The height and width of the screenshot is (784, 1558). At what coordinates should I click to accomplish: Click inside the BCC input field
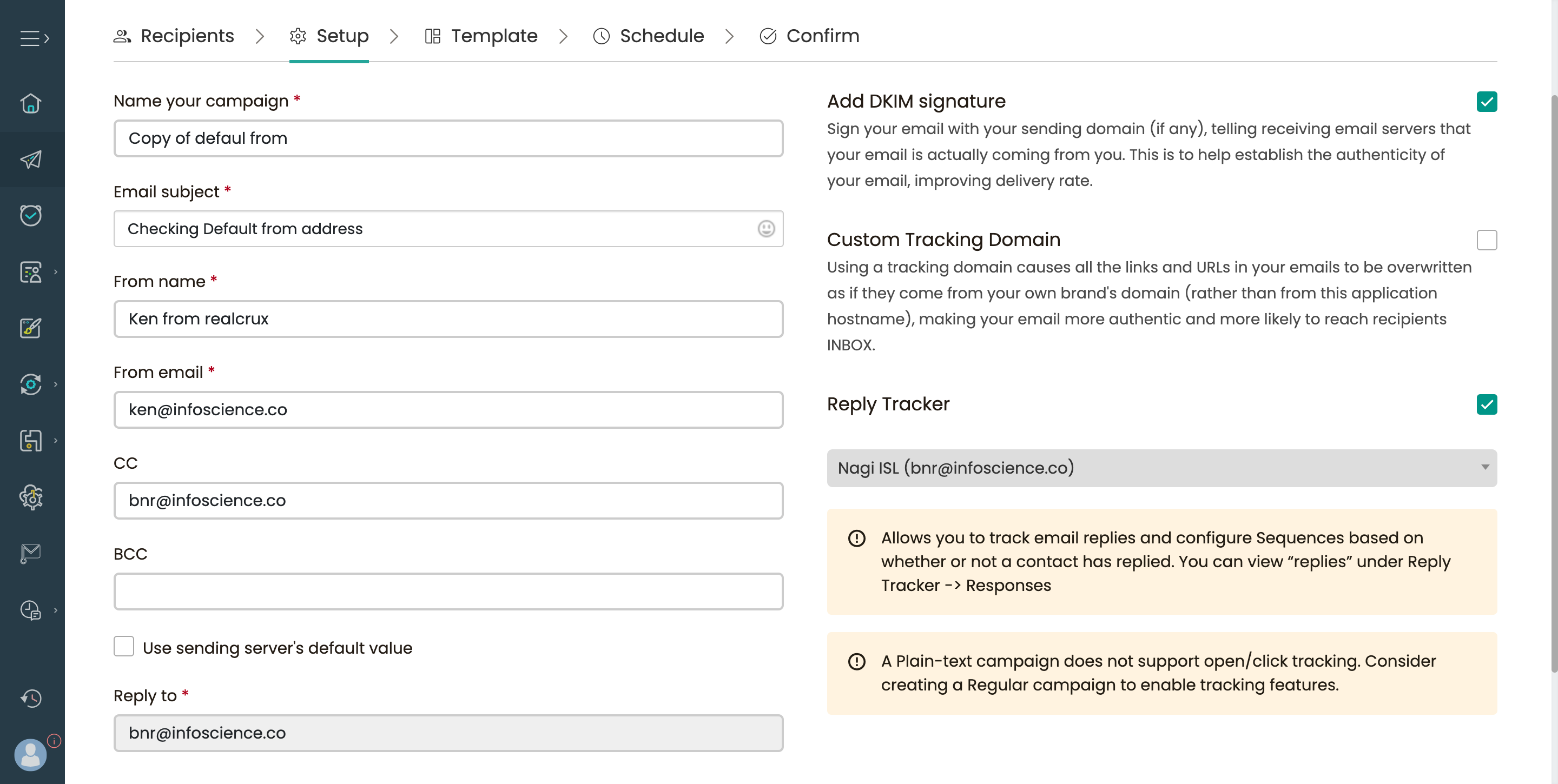[447, 591]
